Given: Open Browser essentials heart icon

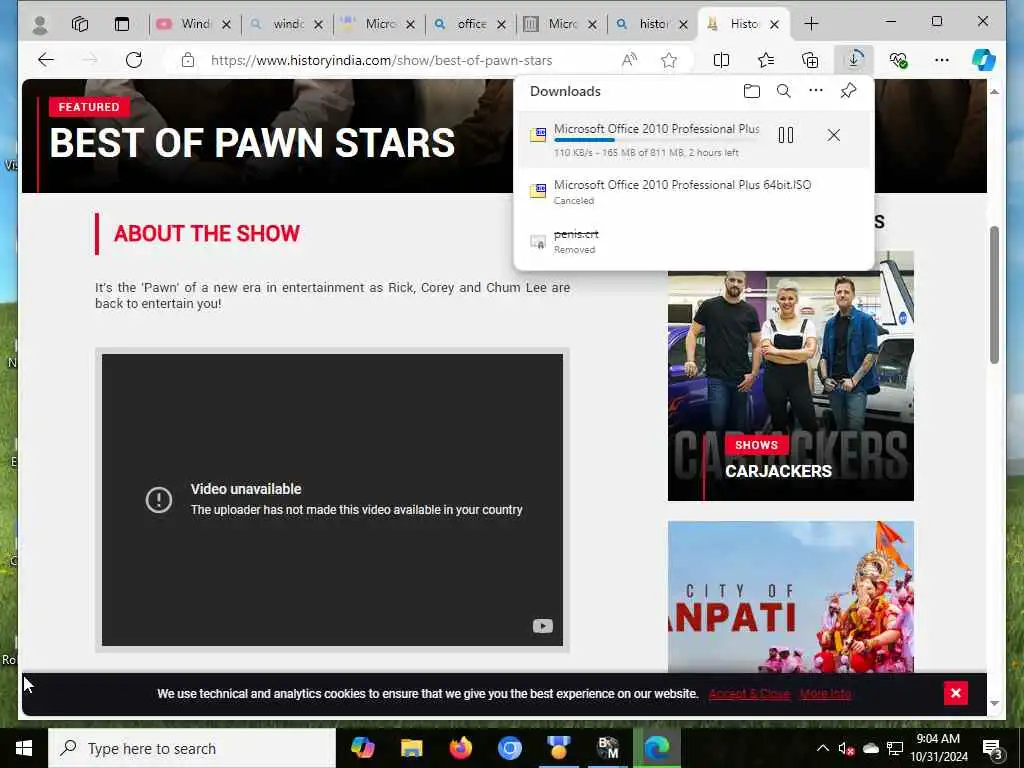Looking at the screenshot, I should pos(898,60).
